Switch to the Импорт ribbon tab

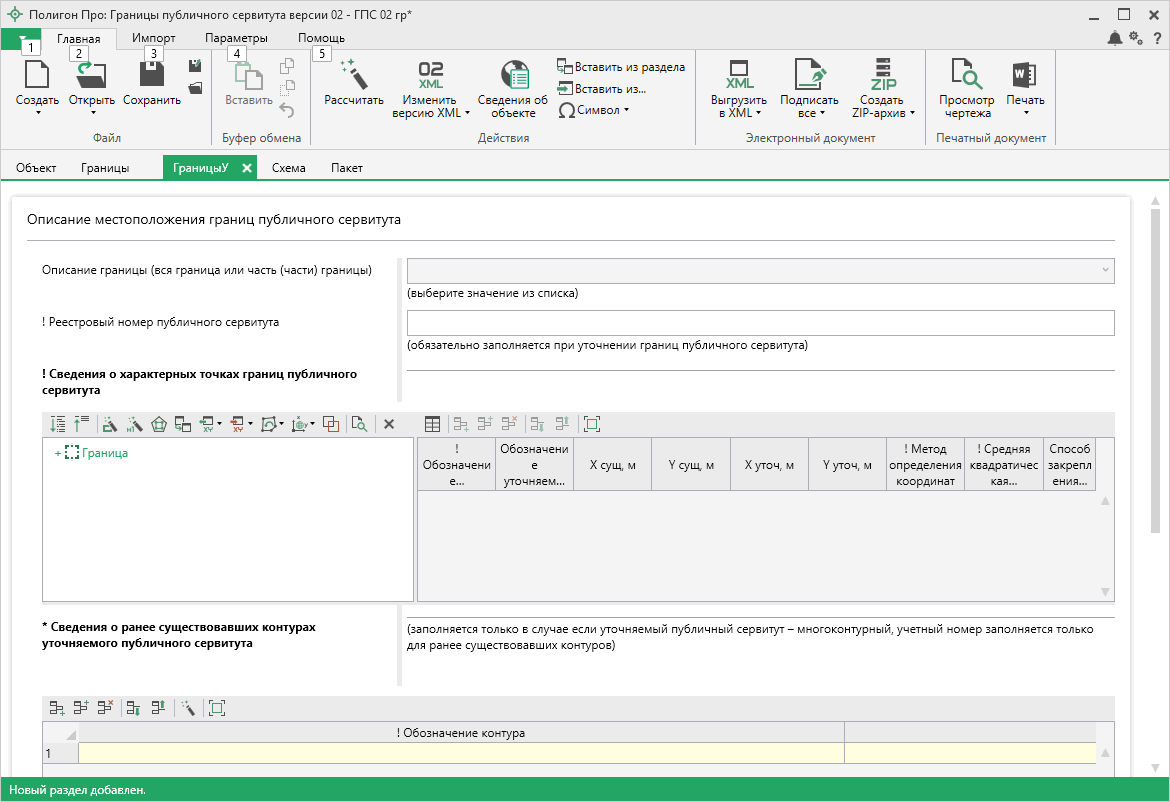(x=154, y=38)
